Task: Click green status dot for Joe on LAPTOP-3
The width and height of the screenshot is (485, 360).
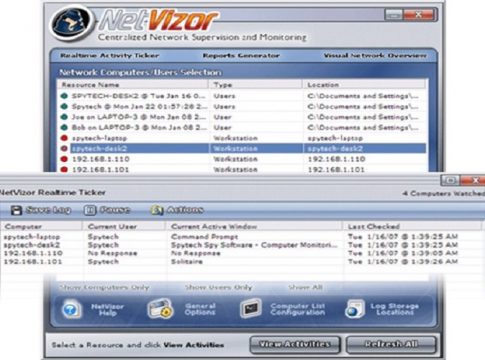Action: click(64, 117)
